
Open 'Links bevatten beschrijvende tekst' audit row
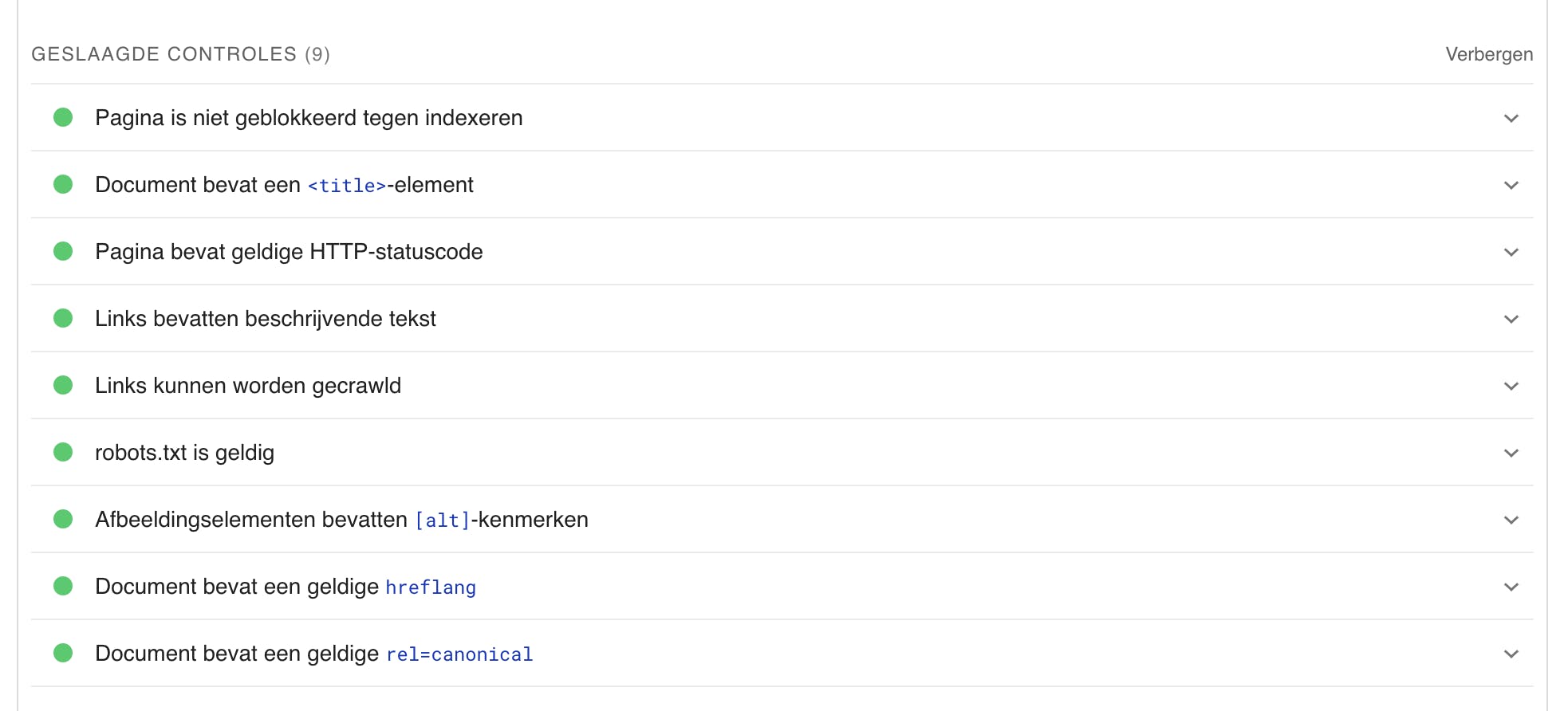[265, 319]
